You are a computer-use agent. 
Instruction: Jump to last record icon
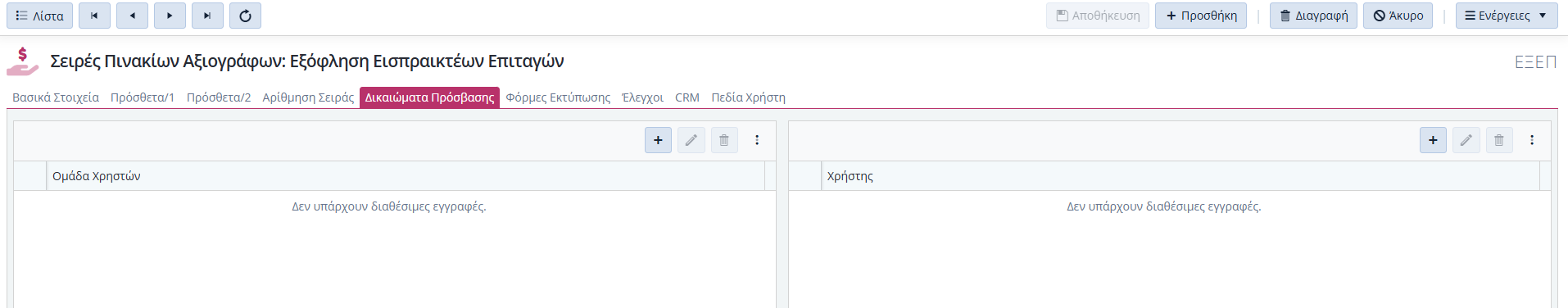pos(207,16)
